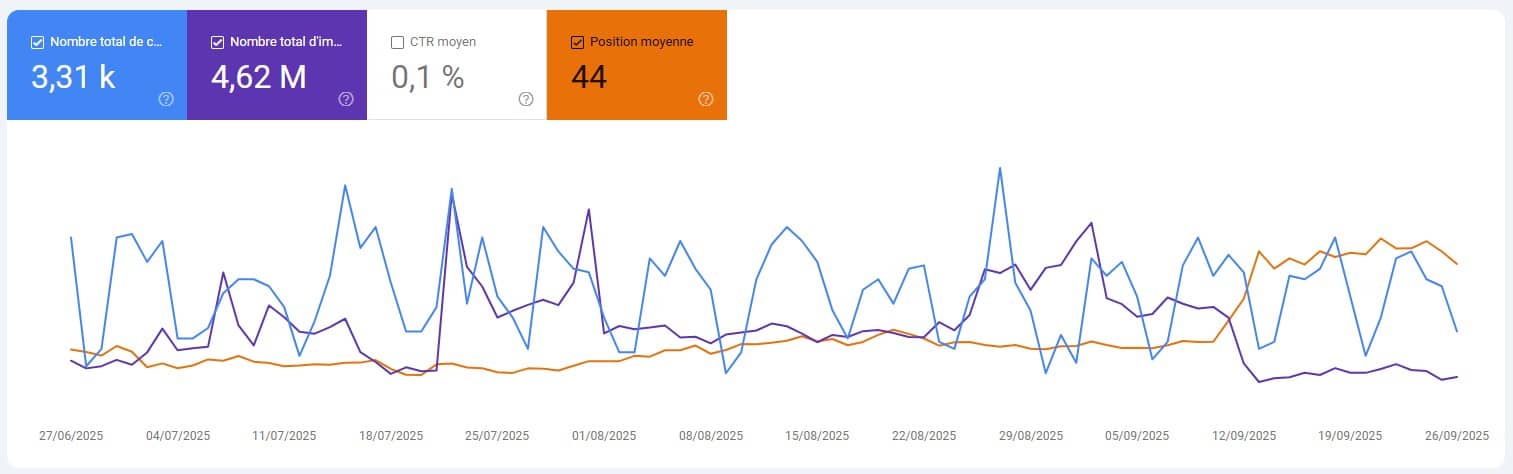The width and height of the screenshot is (1513, 474).
Task: Click the 15/08/2025 date label
Action: coord(816,436)
